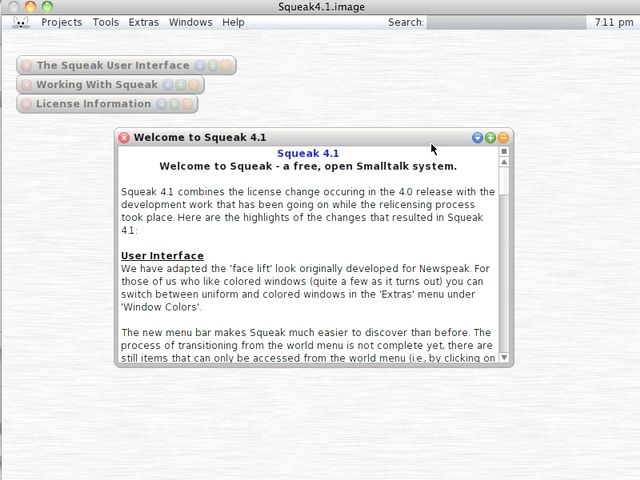The height and width of the screenshot is (480, 640).
Task: Focus the Search input field
Action: point(506,22)
